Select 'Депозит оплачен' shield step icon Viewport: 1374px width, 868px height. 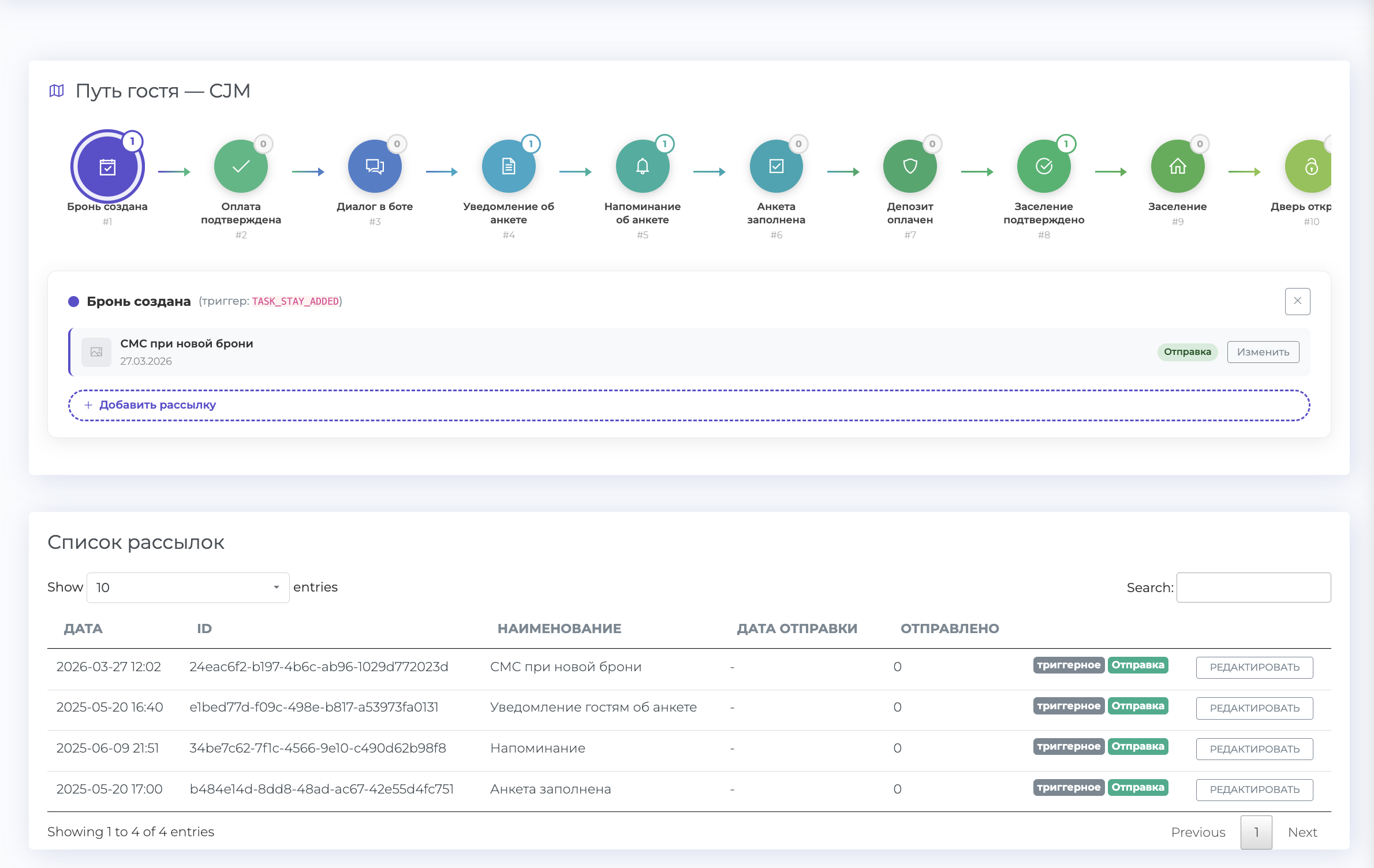coord(910,167)
